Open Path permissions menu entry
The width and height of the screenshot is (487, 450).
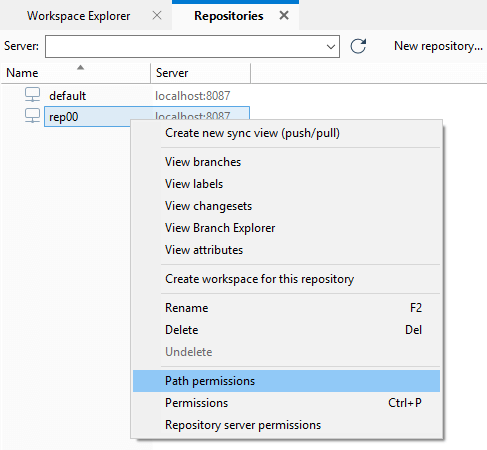pyautogui.click(x=286, y=381)
